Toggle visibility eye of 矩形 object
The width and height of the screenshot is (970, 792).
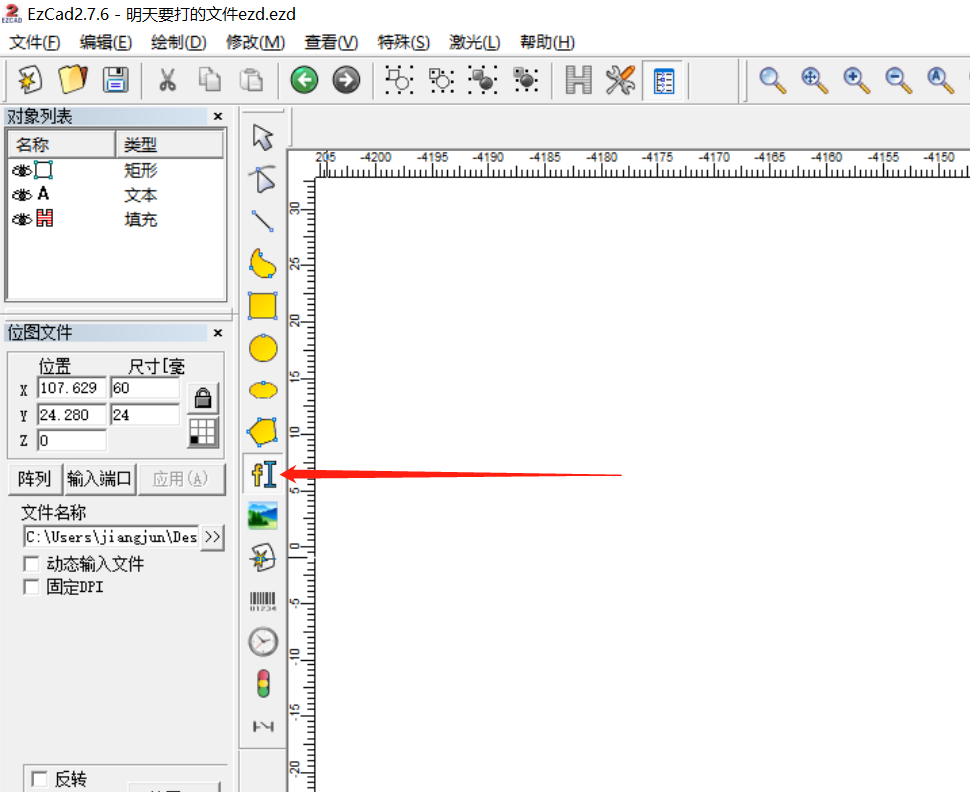pos(22,170)
